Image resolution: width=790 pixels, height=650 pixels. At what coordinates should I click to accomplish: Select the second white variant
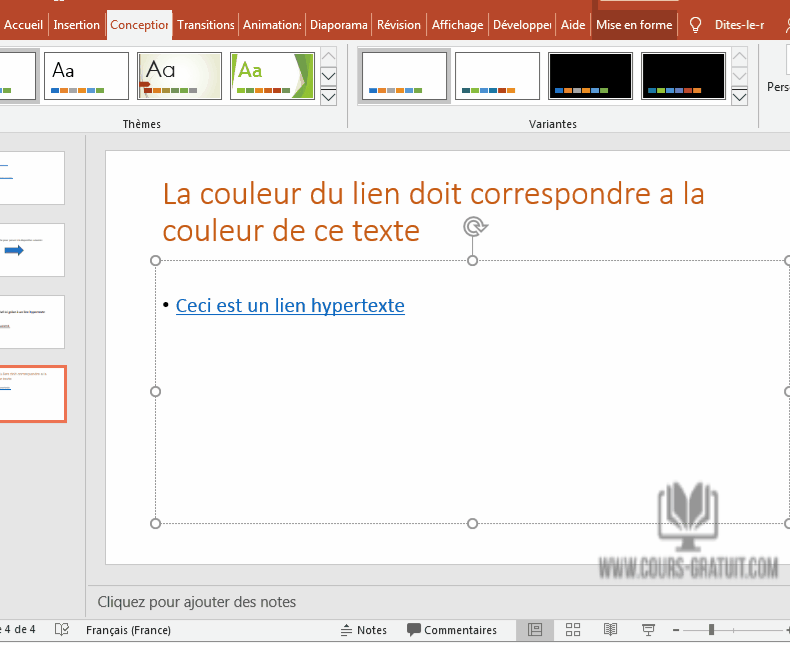coord(497,76)
